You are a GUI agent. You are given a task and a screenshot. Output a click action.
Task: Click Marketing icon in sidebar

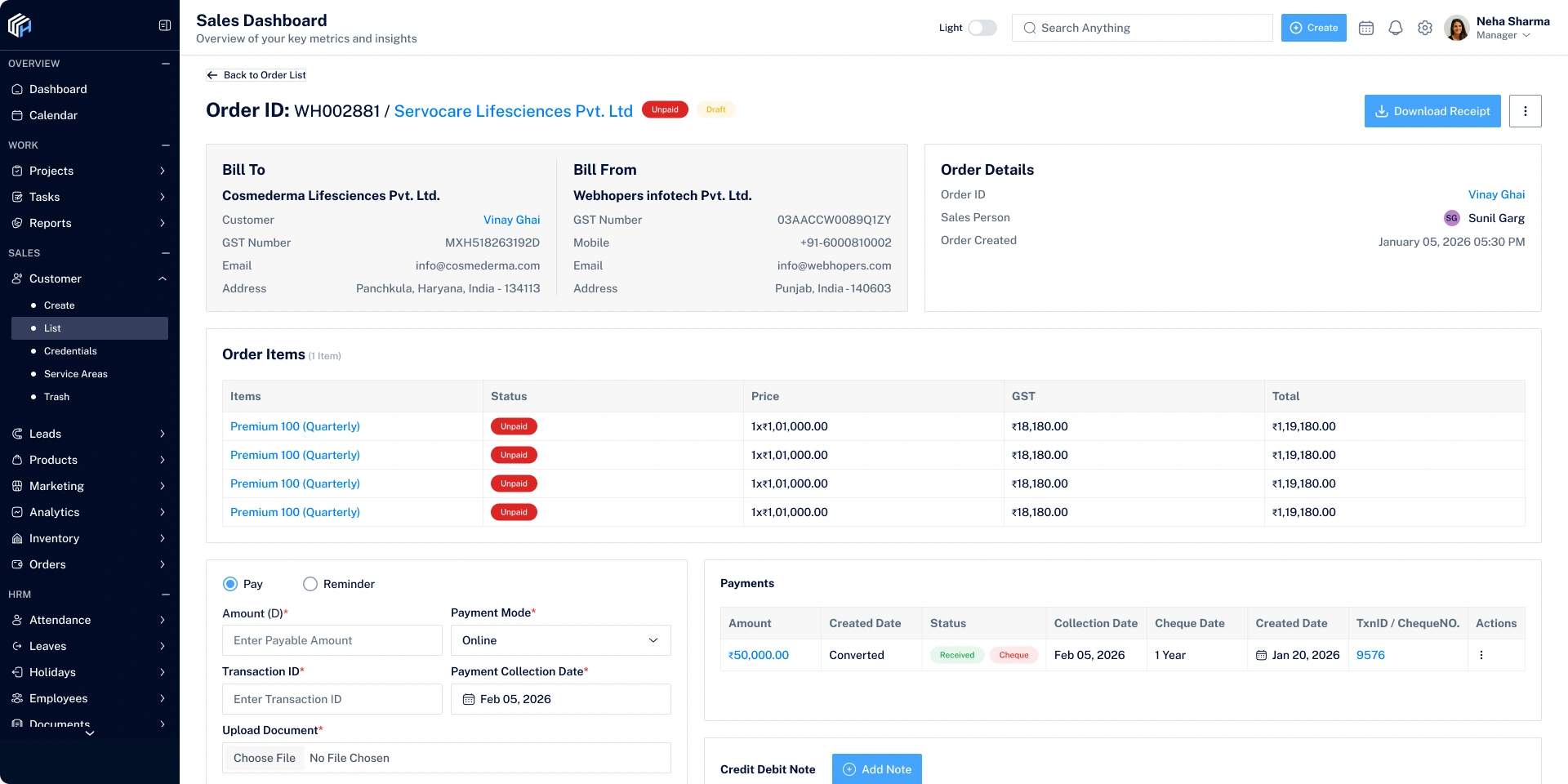[17, 486]
